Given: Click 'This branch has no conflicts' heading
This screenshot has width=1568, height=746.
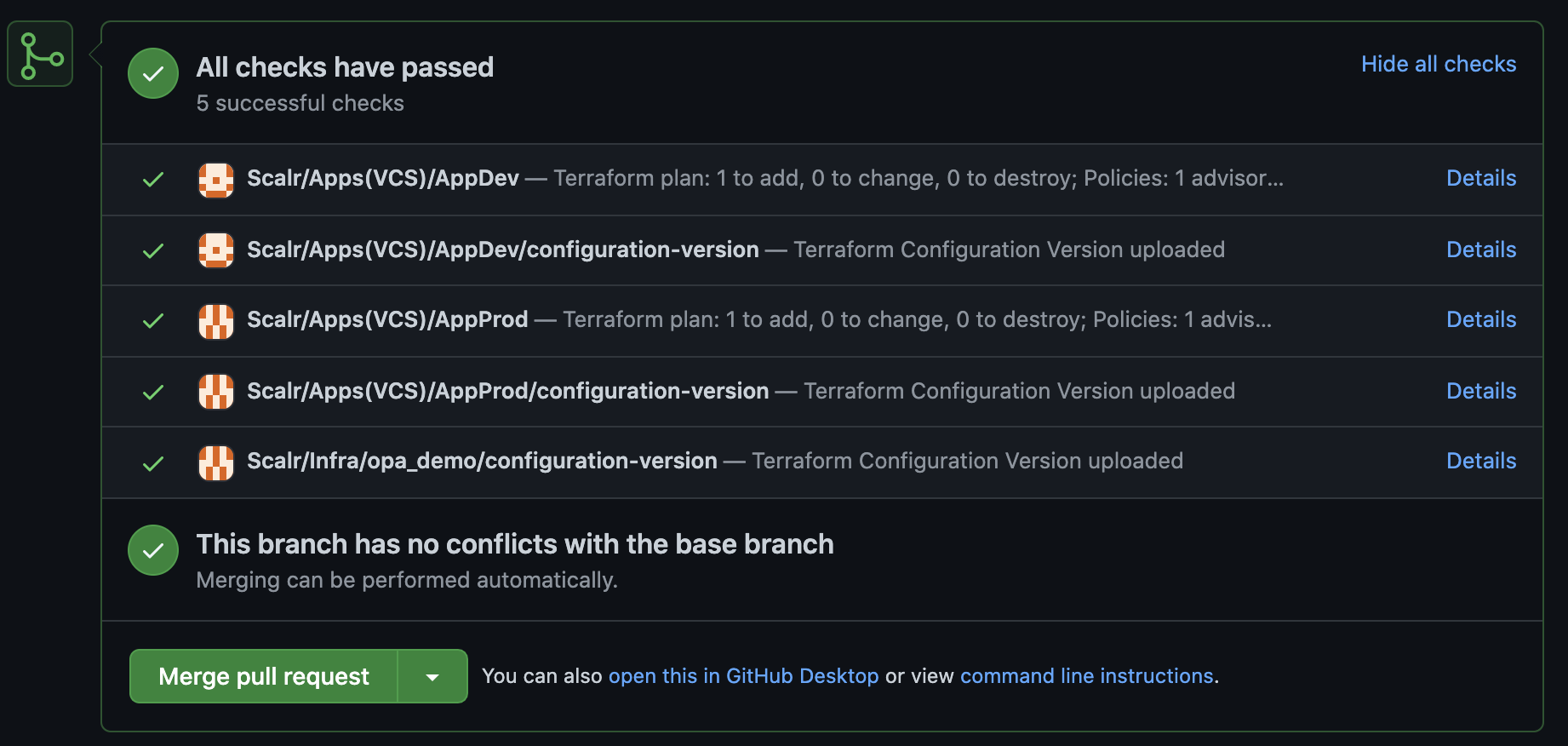Looking at the screenshot, I should click(x=515, y=544).
